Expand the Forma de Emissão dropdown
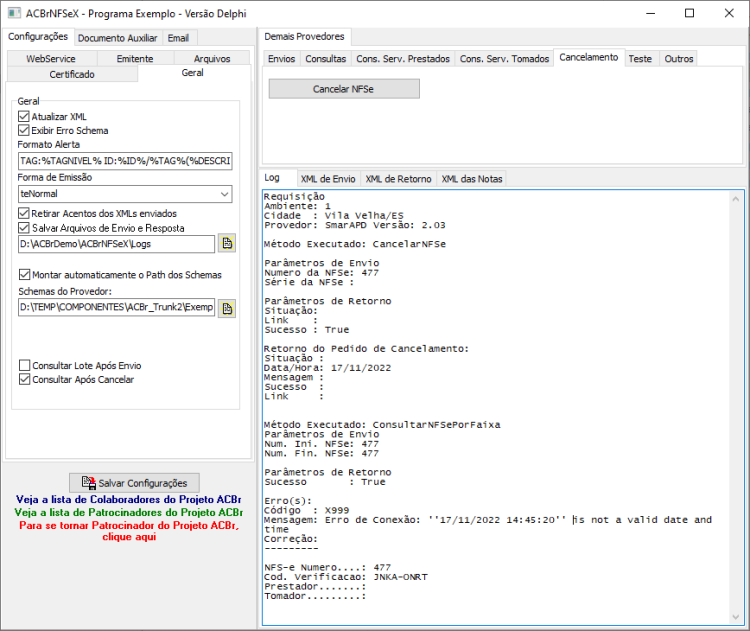 224,194
